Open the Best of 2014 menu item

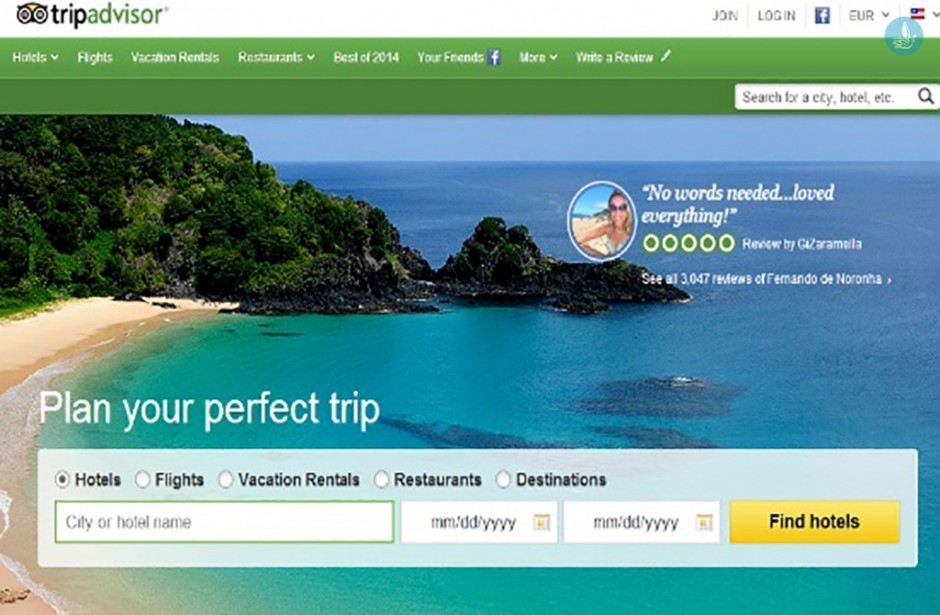click(366, 58)
